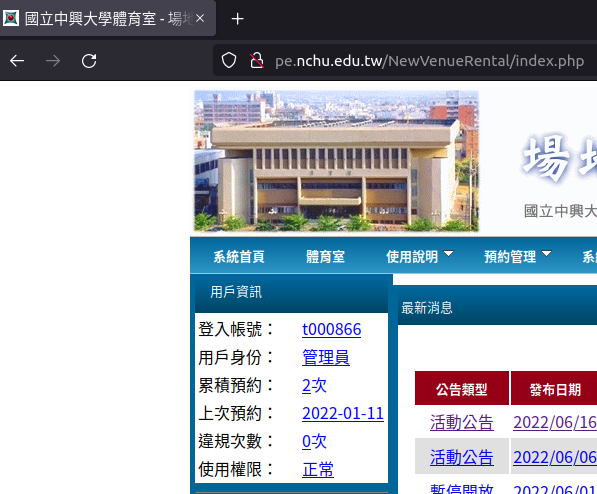Click the 累積預約 label
The image size is (597, 494).
point(236,386)
